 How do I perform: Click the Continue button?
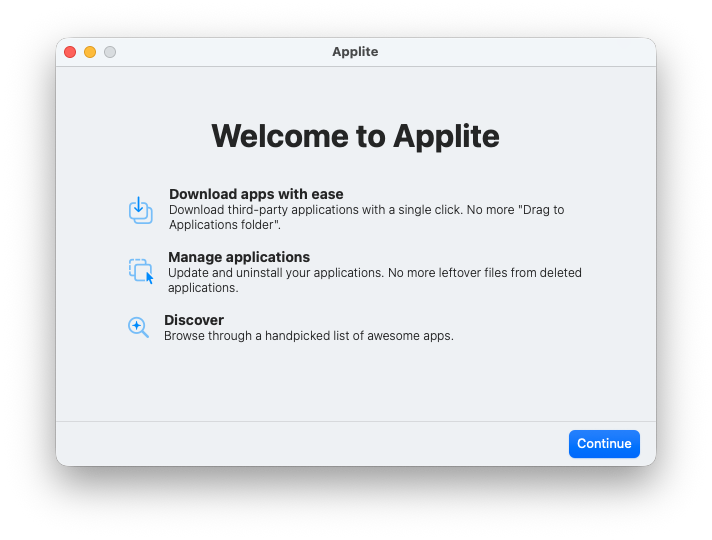pos(604,443)
